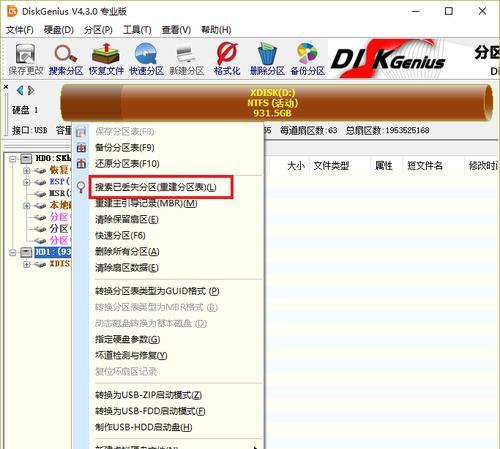Select the 格式化 toolbar icon

pos(227,59)
